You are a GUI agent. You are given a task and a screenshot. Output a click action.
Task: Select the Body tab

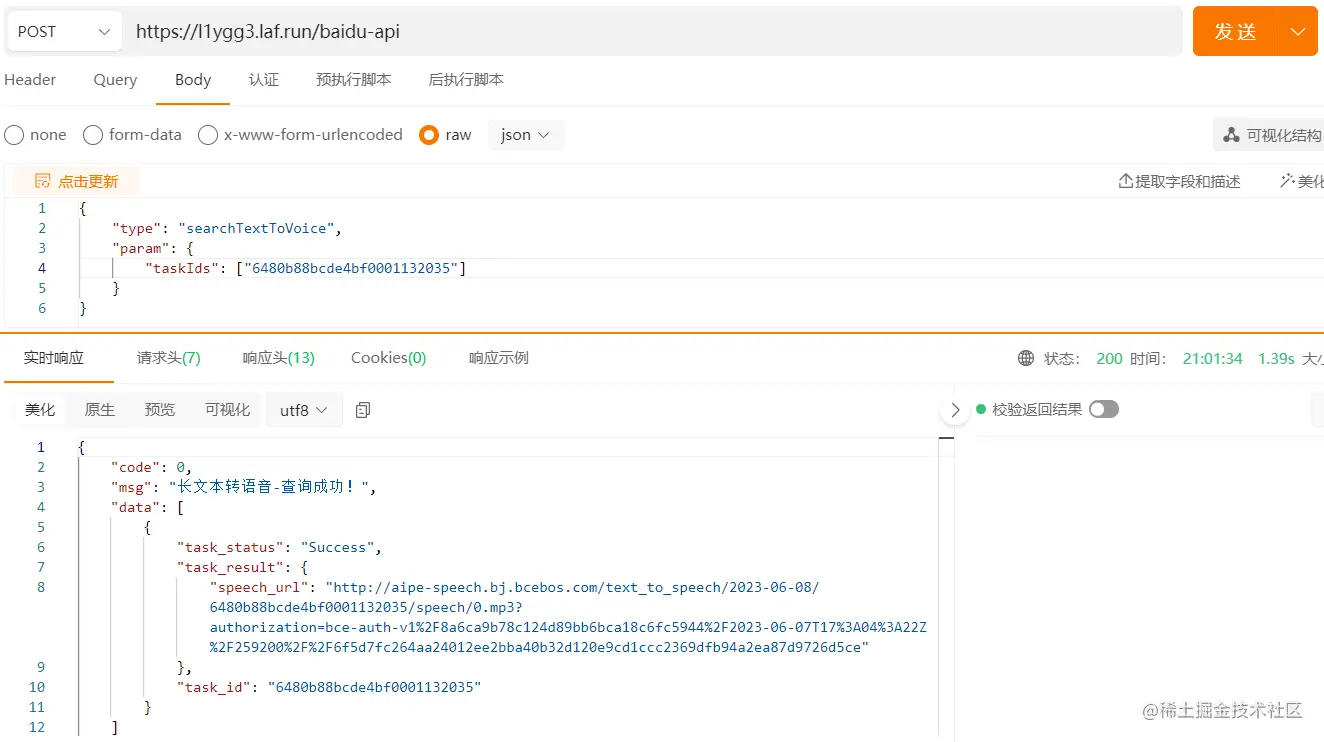(193, 80)
